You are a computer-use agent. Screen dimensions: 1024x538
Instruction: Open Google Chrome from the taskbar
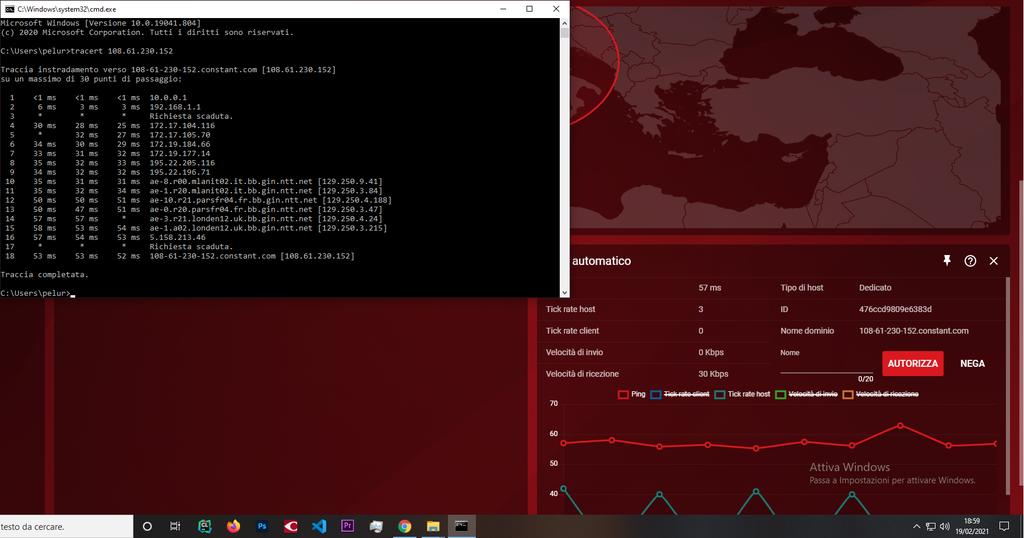point(405,526)
